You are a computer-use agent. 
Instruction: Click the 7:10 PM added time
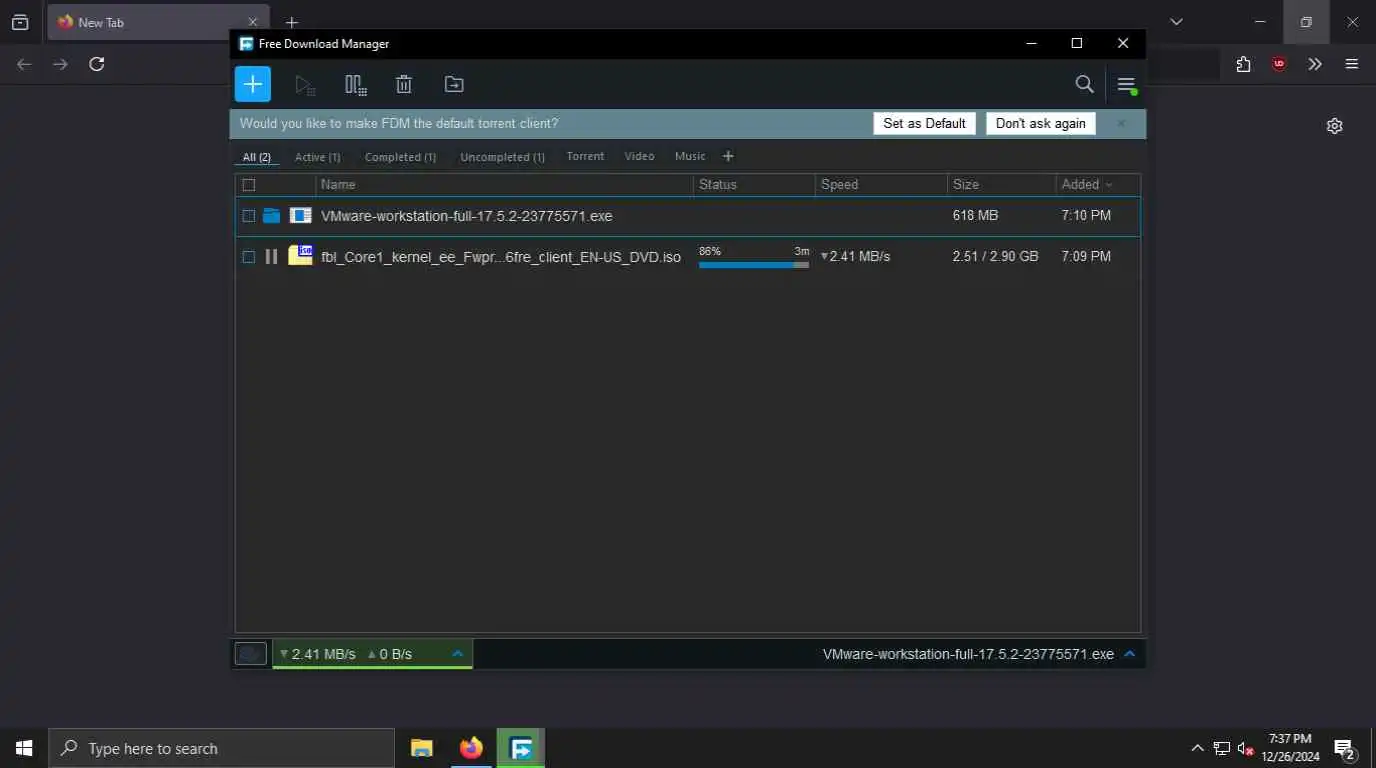(1086, 216)
